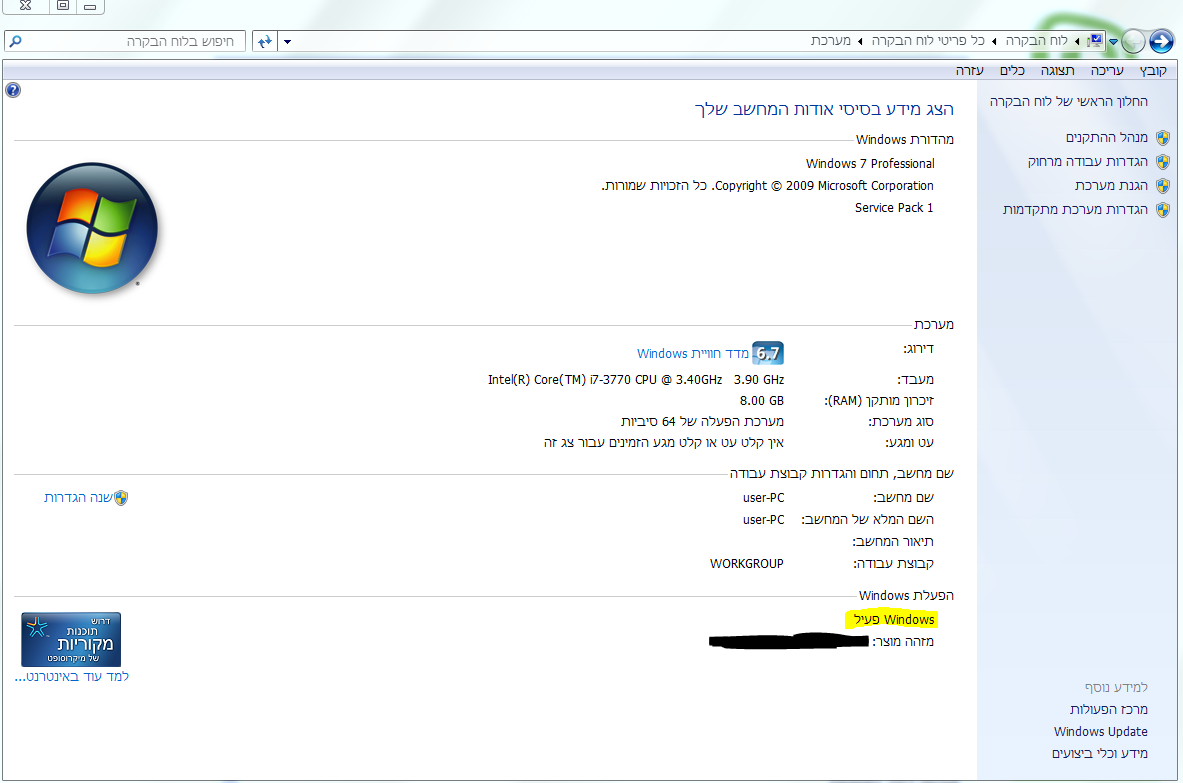Select the WORKGROUP value text
The width and height of the screenshot is (1183, 783).
(747, 563)
